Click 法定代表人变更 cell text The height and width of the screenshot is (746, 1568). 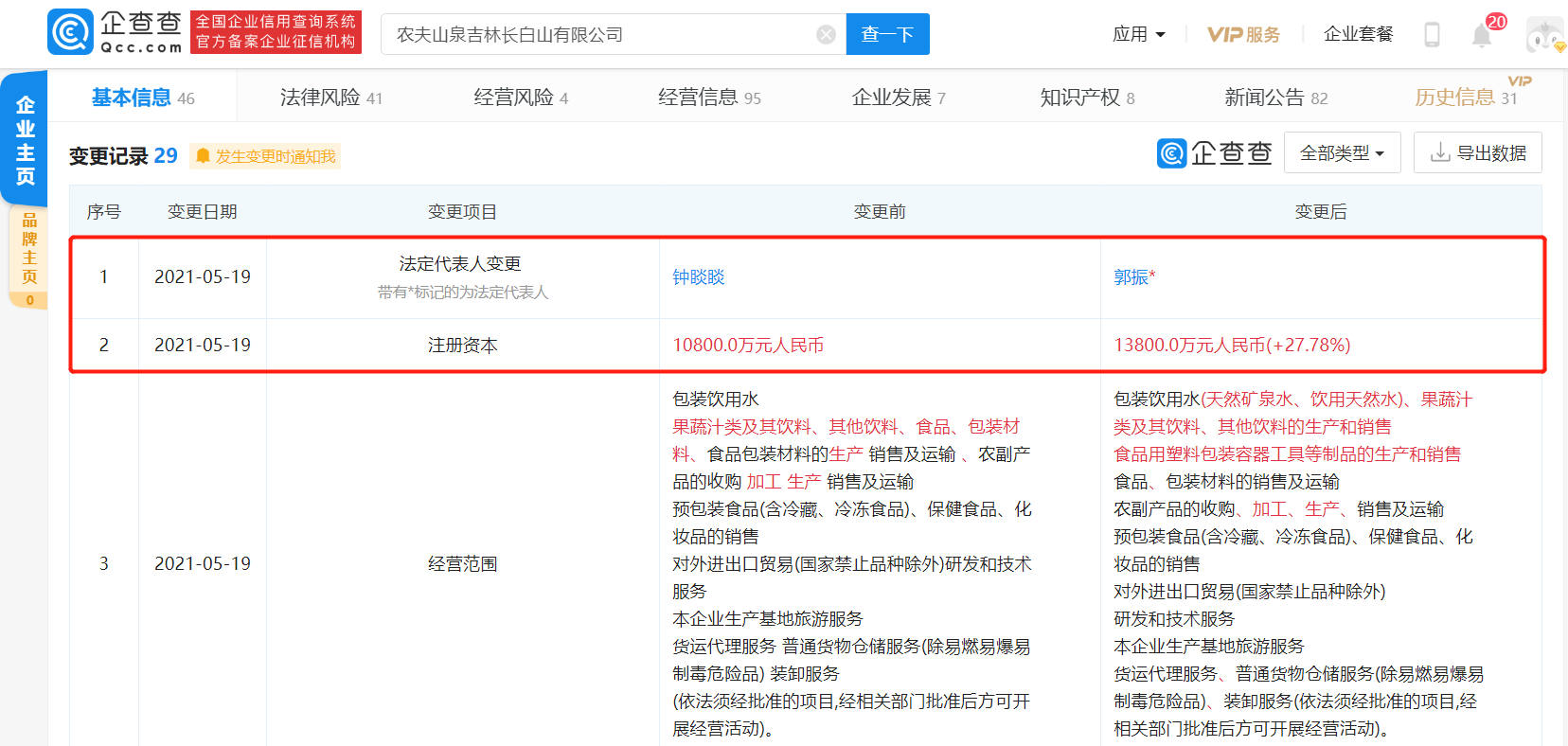pos(460,264)
